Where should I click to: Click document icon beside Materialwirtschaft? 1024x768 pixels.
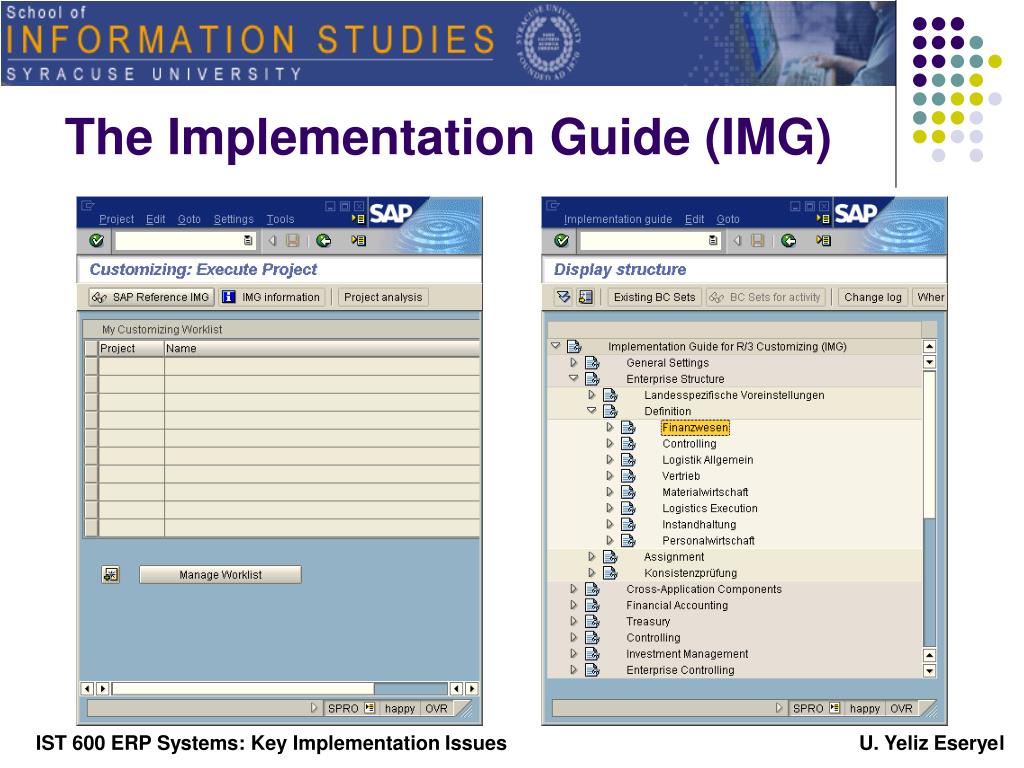(x=628, y=492)
